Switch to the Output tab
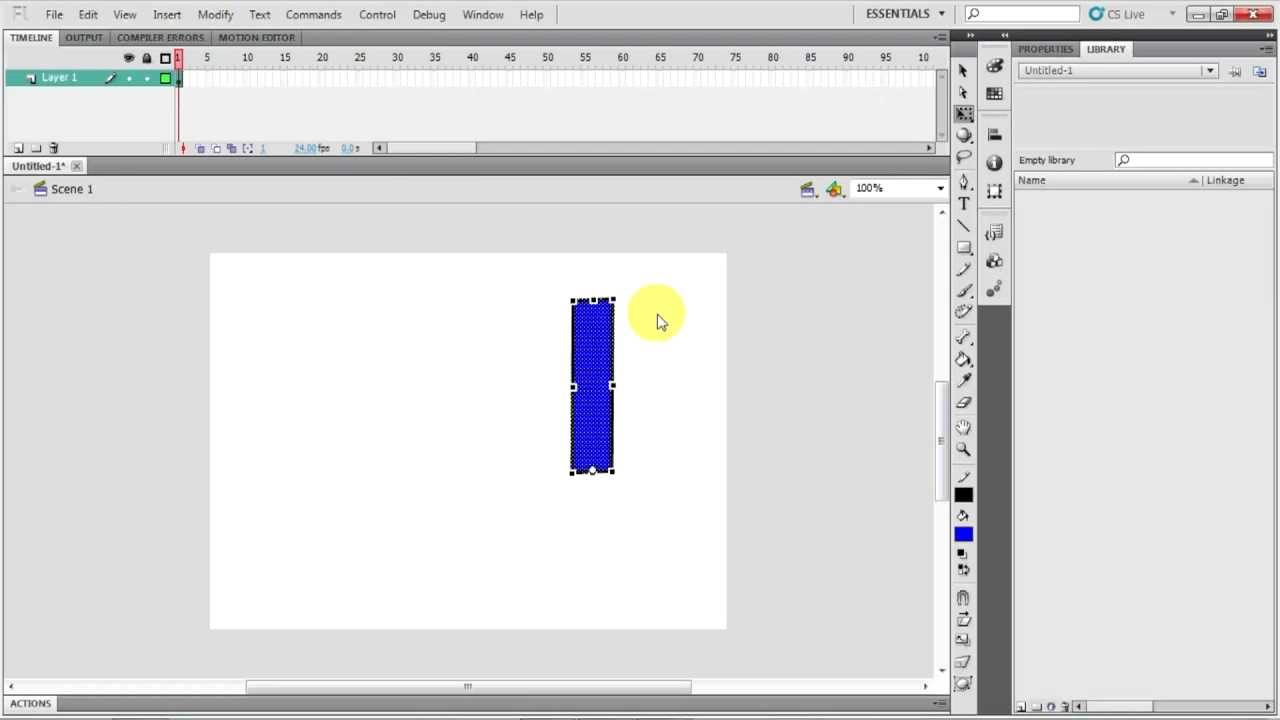This screenshot has height=720, width=1280. pyautogui.click(x=84, y=37)
